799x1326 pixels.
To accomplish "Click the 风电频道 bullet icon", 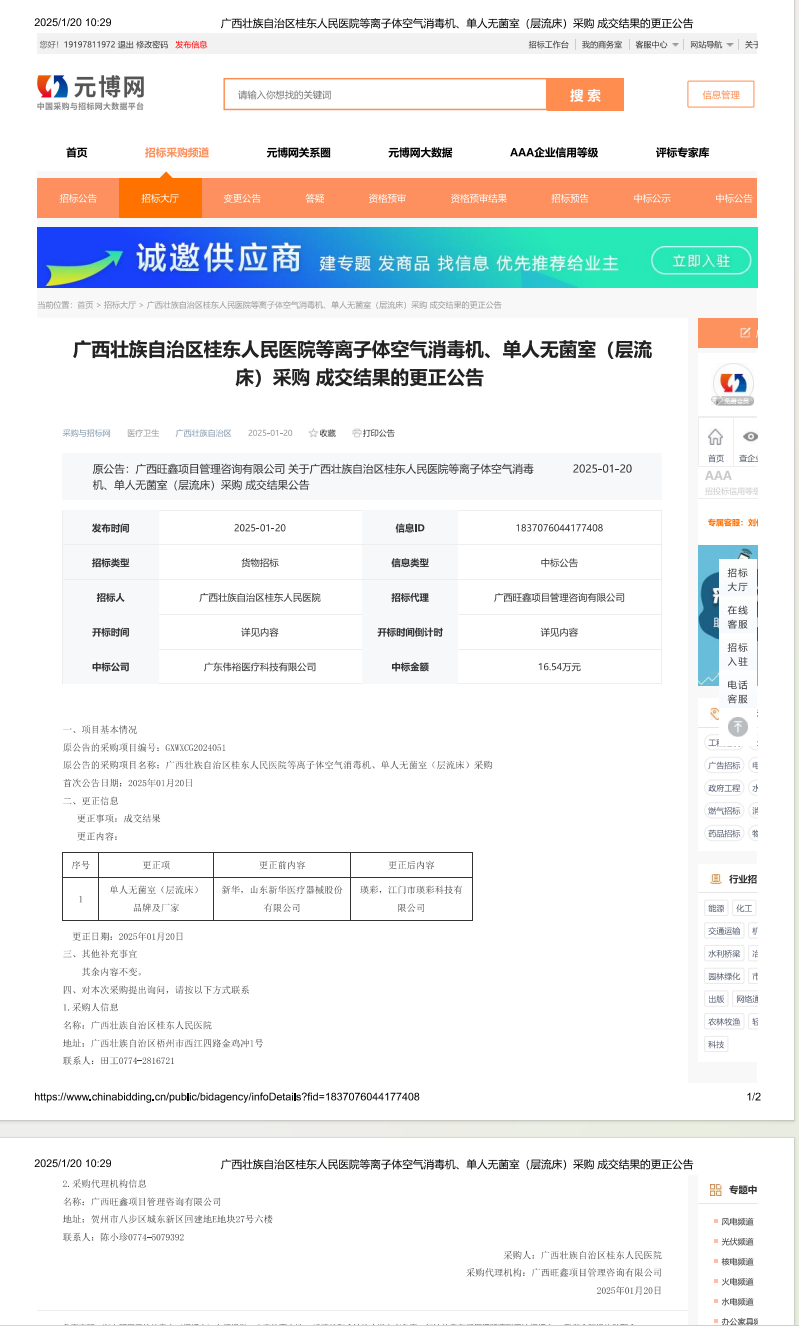I will click(714, 1222).
